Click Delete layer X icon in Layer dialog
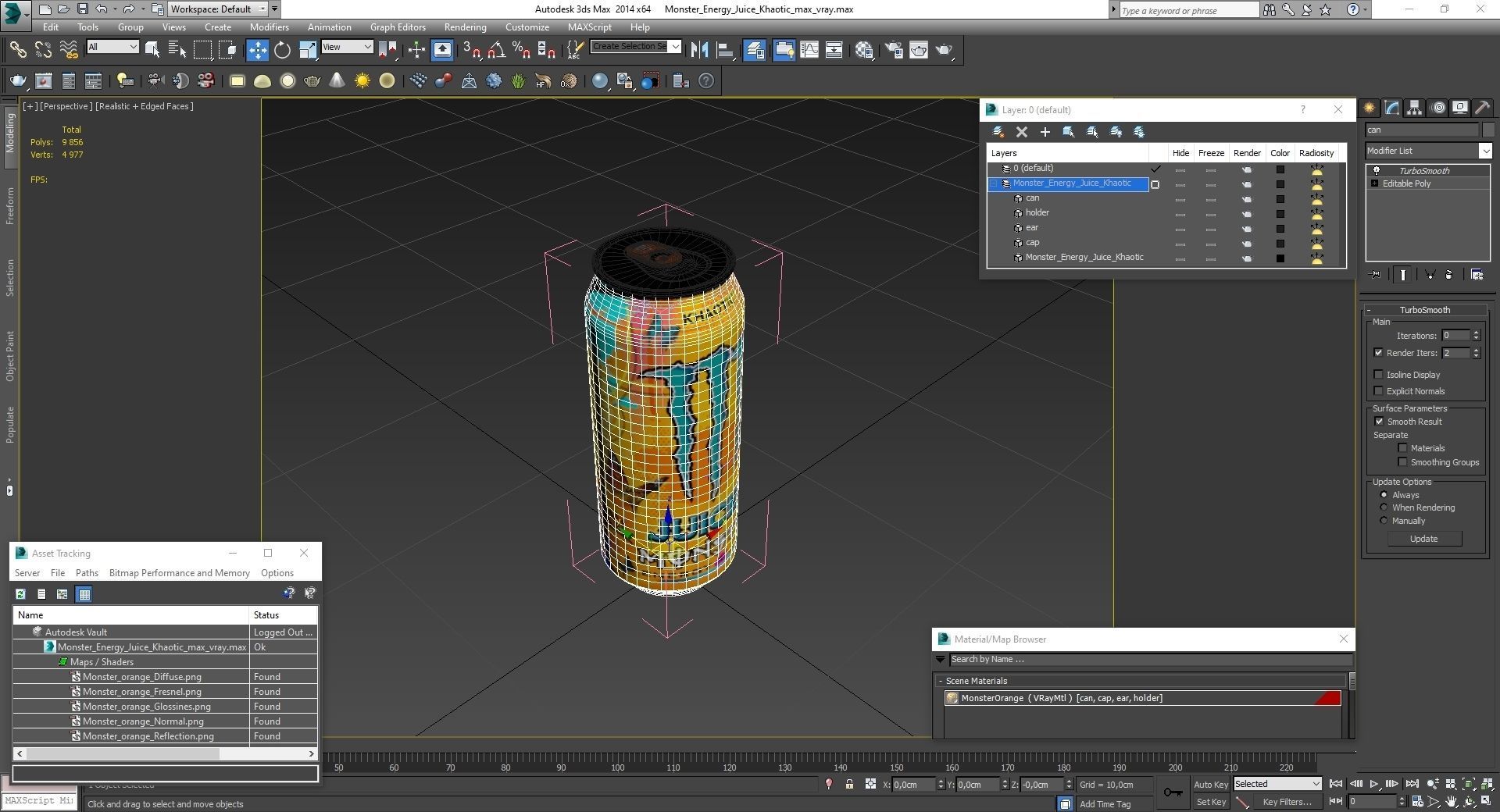Image resolution: width=1500 pixels, height=812 pixels. [x=1021, y=132]
